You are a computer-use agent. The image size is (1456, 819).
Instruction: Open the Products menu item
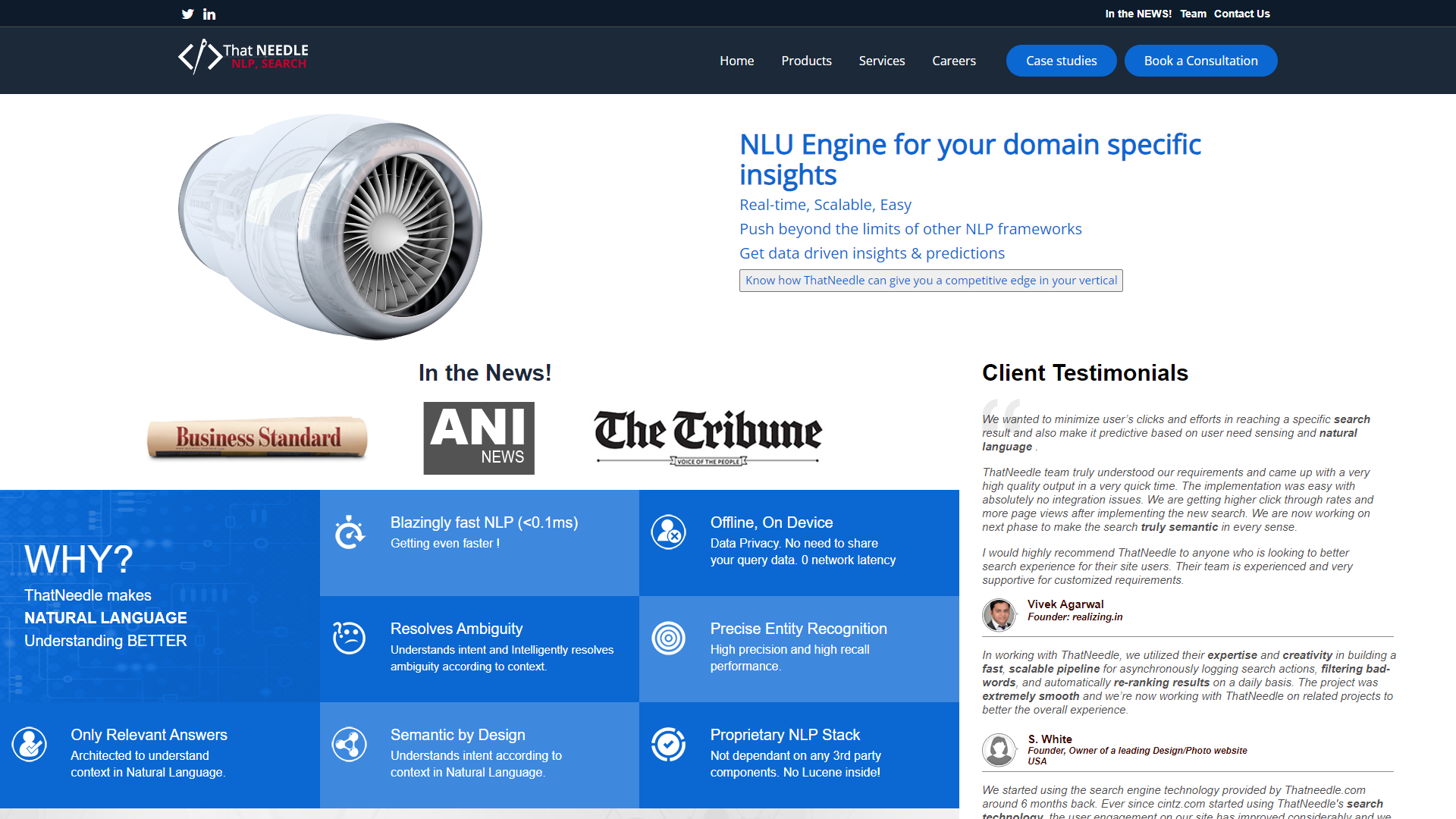[806, 61]
